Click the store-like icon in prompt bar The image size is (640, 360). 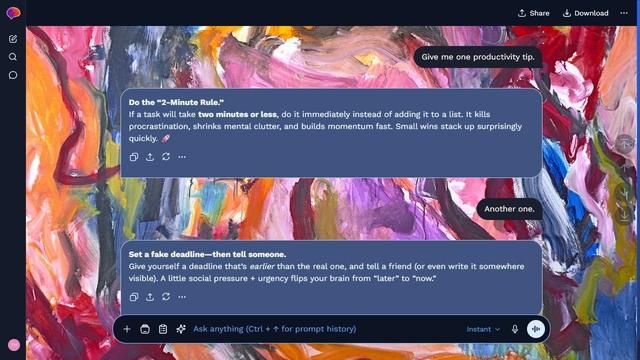(145, 329)
